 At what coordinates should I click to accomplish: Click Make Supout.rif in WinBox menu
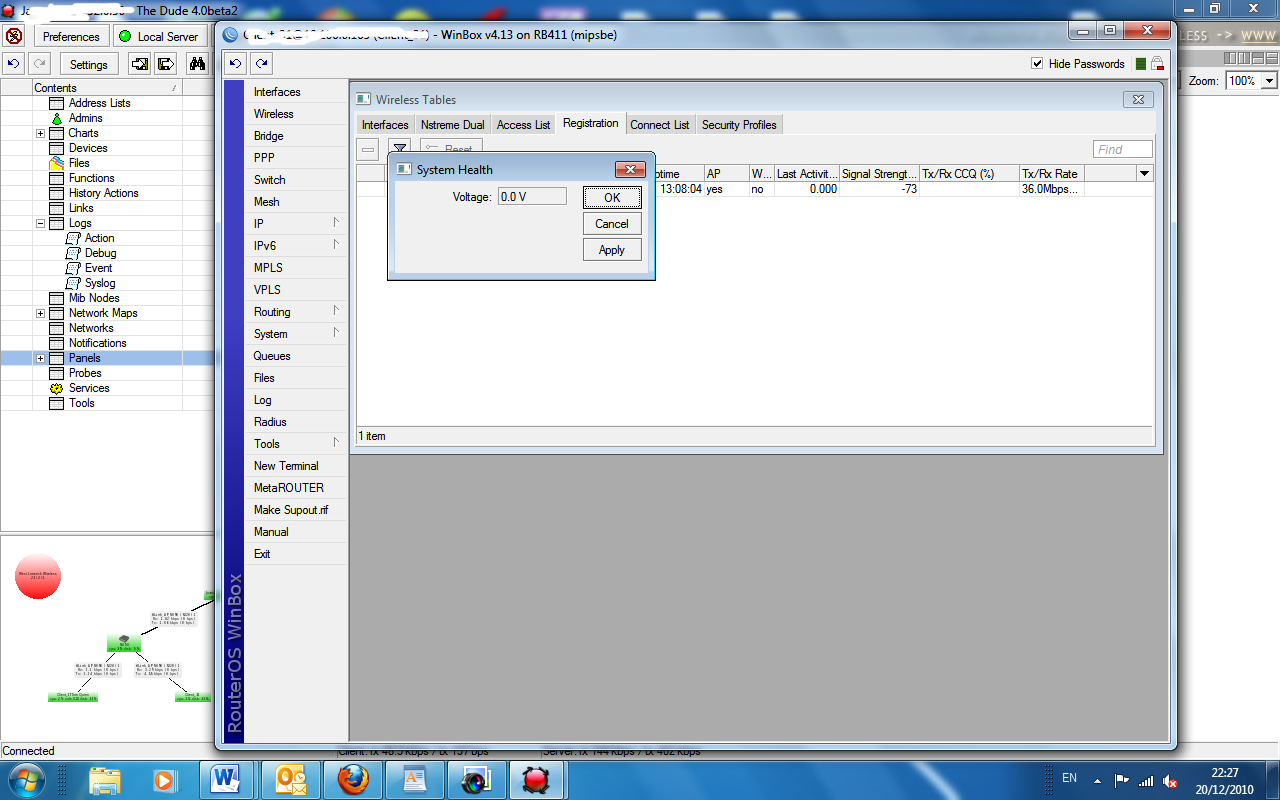point(296,510)
